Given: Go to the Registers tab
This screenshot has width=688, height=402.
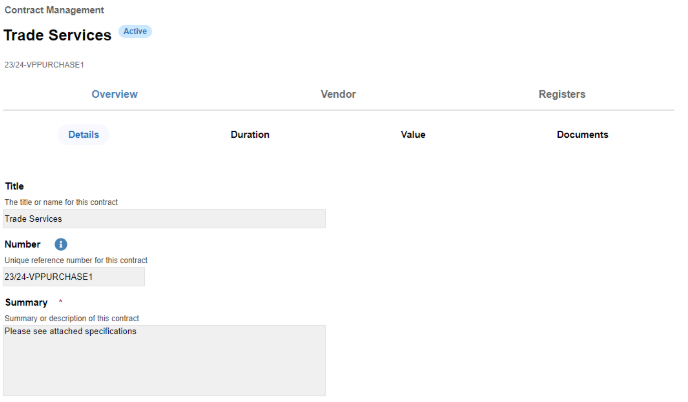Looking at the screenshot, I should (x=562, y=94).
